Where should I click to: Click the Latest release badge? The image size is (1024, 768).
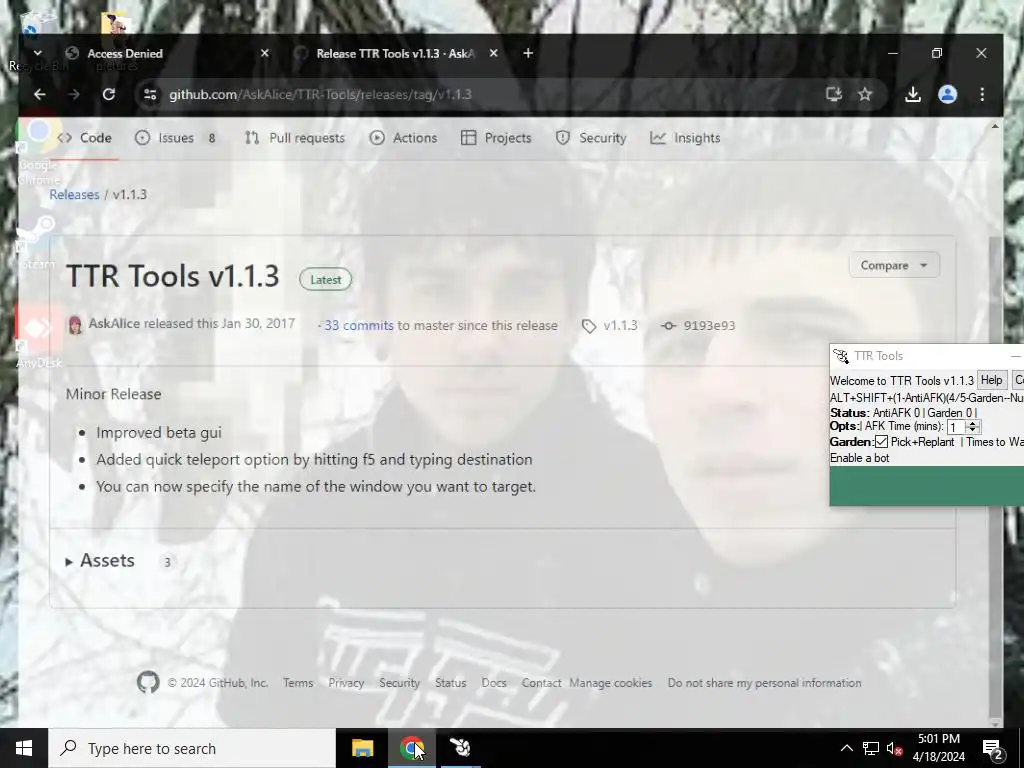325,280
